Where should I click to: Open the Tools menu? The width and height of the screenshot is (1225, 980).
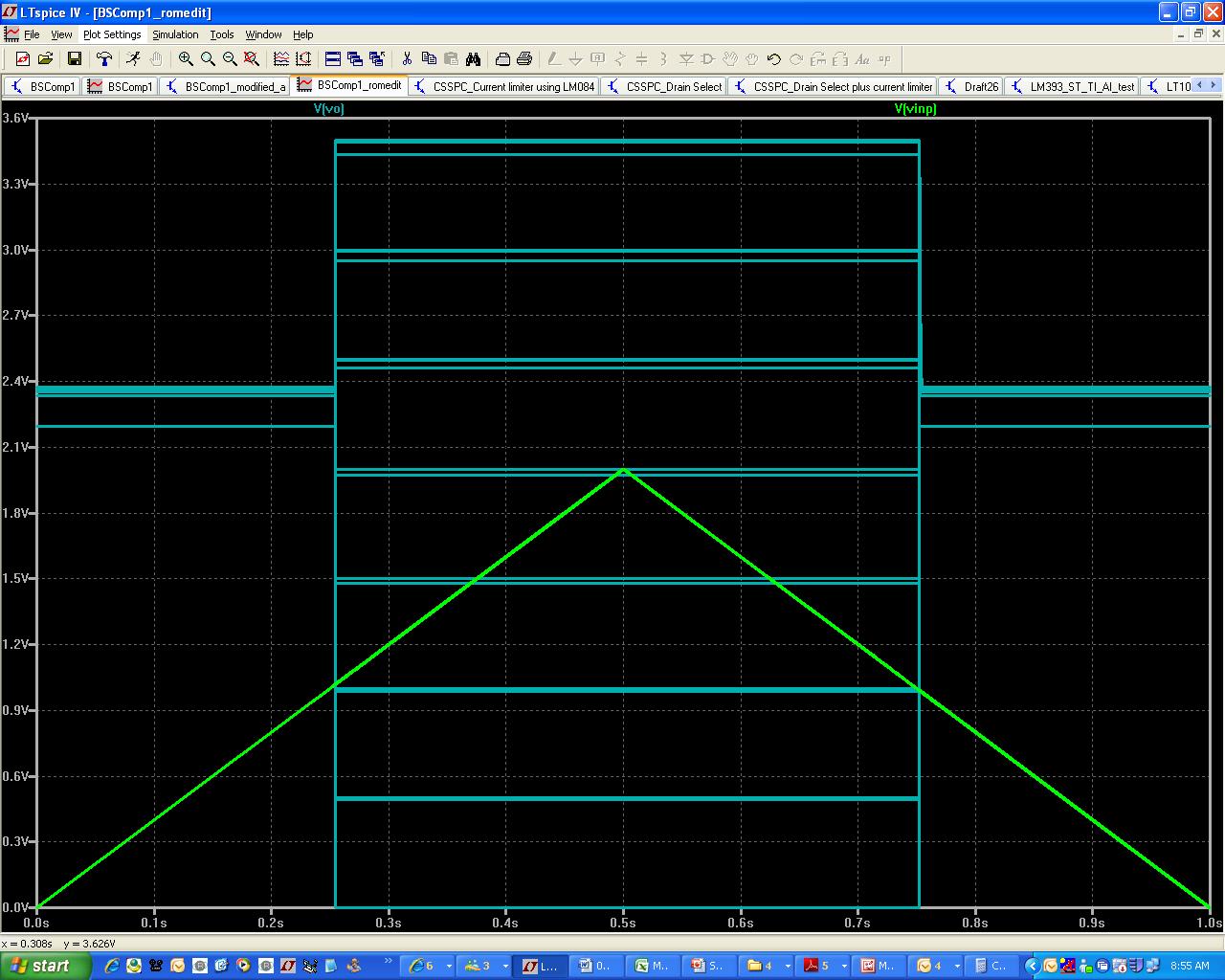(x=222, y=34)
